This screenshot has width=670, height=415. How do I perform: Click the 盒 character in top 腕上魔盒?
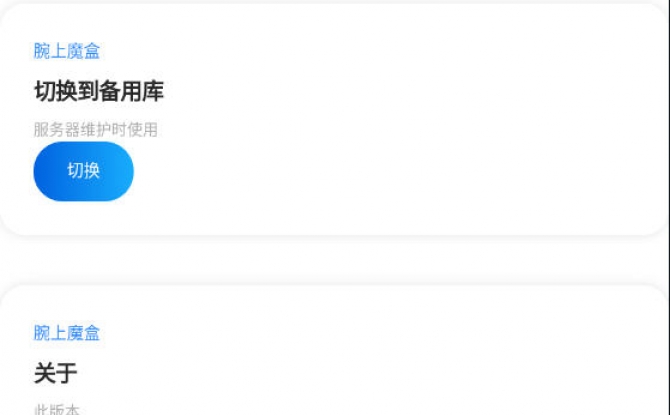point(92,51)
